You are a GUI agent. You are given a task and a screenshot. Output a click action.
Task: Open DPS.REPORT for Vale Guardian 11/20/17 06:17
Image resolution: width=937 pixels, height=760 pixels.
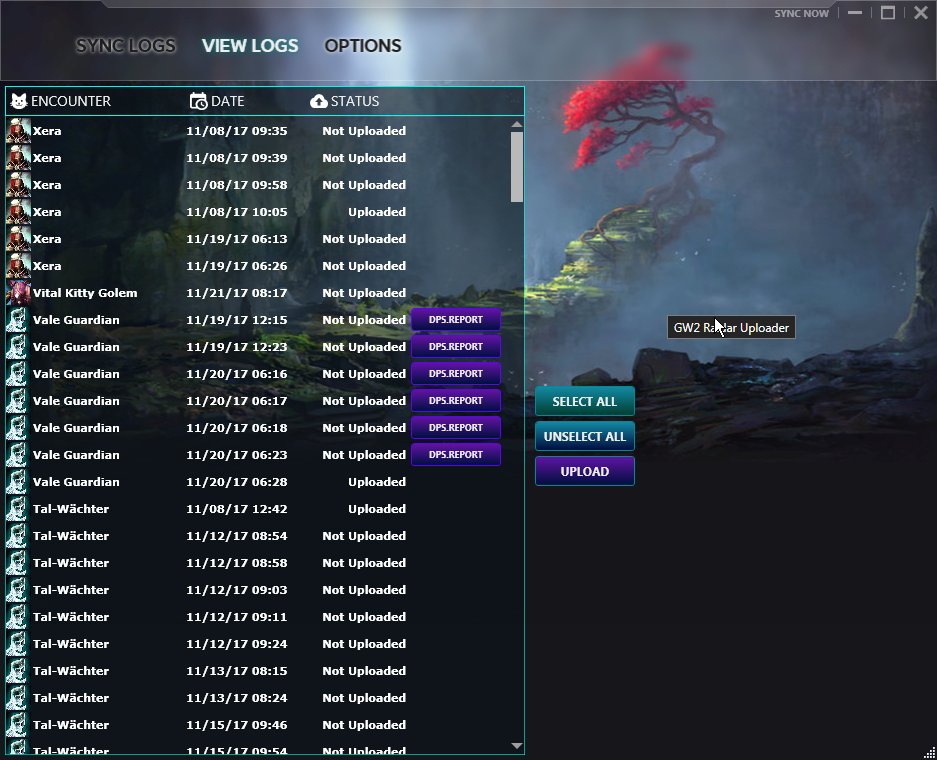456,400
